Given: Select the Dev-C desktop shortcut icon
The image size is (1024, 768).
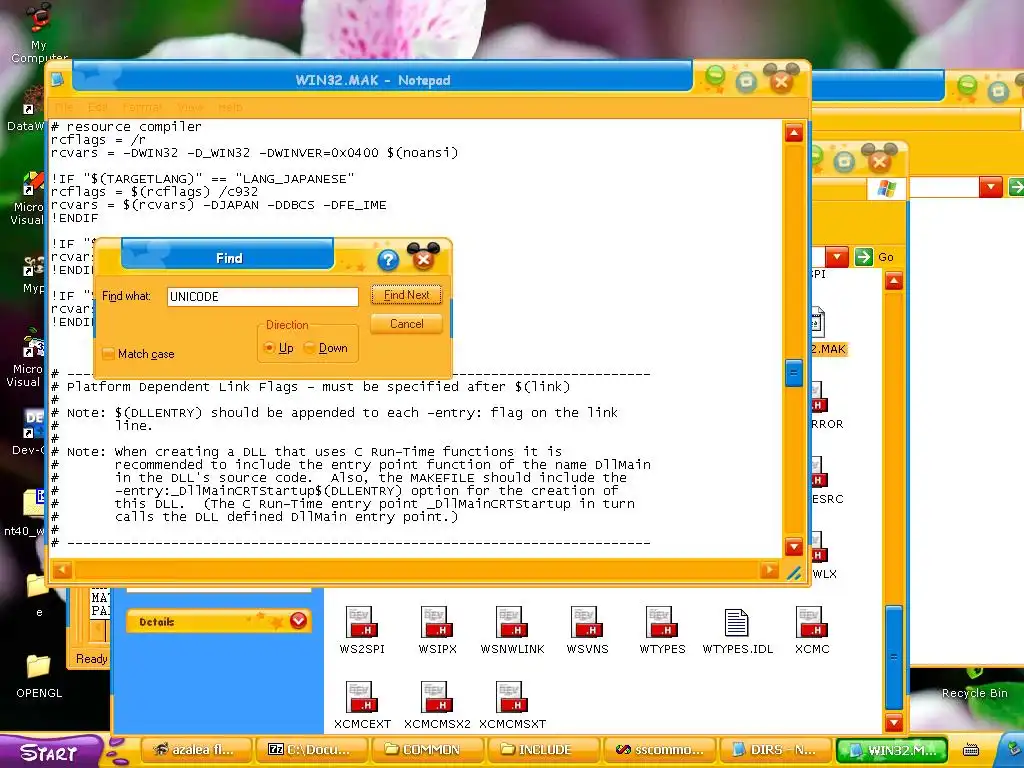Looking at the screenshot, I should [x=30, y=432].
